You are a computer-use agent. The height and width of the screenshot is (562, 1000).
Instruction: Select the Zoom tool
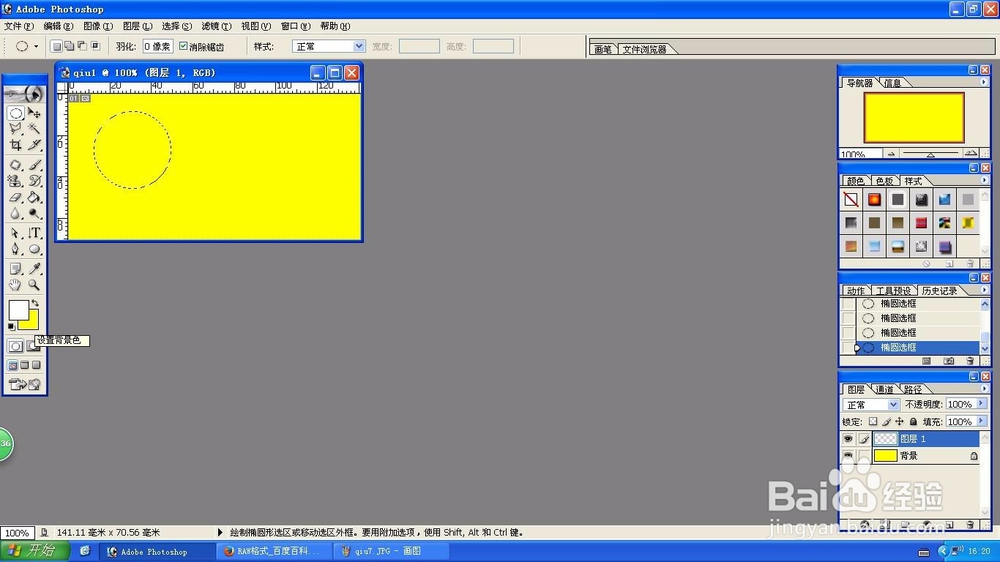click(x=34, y=285)
